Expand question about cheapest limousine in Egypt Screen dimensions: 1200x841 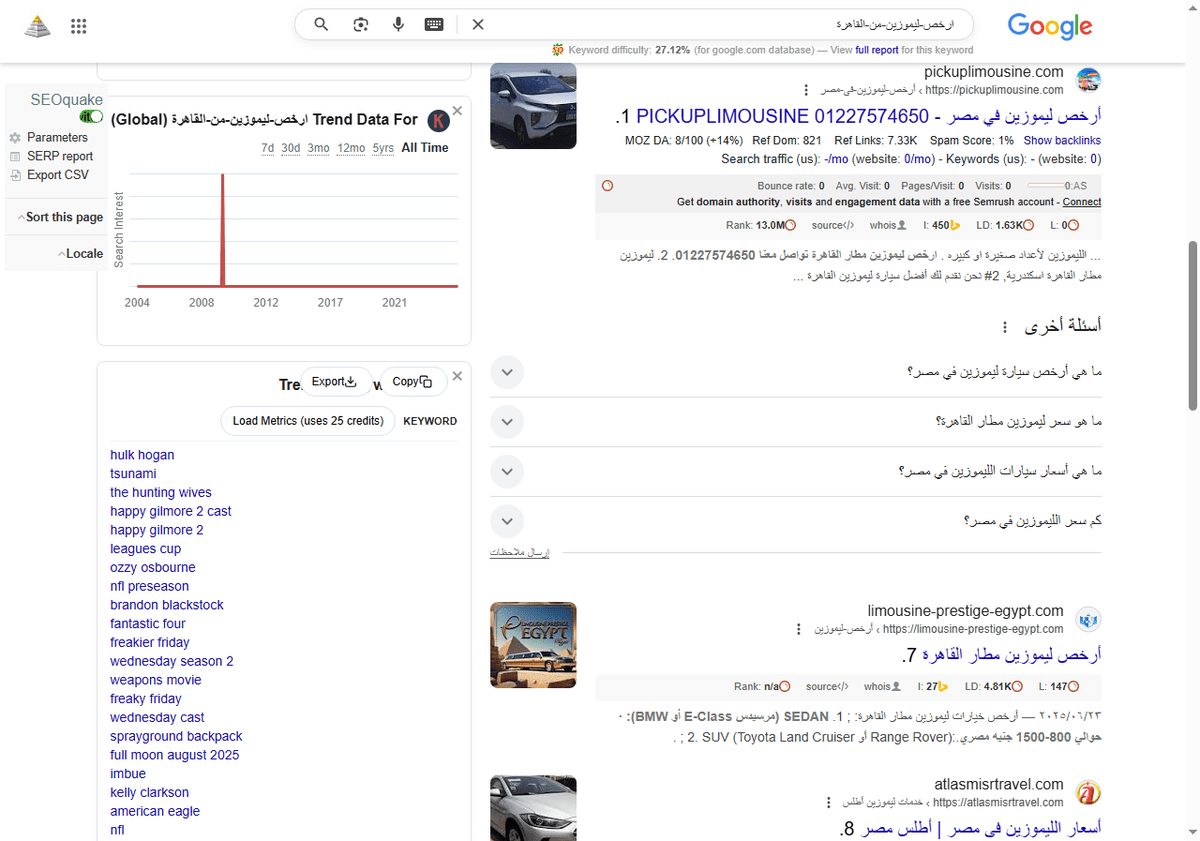coord(507,371)
